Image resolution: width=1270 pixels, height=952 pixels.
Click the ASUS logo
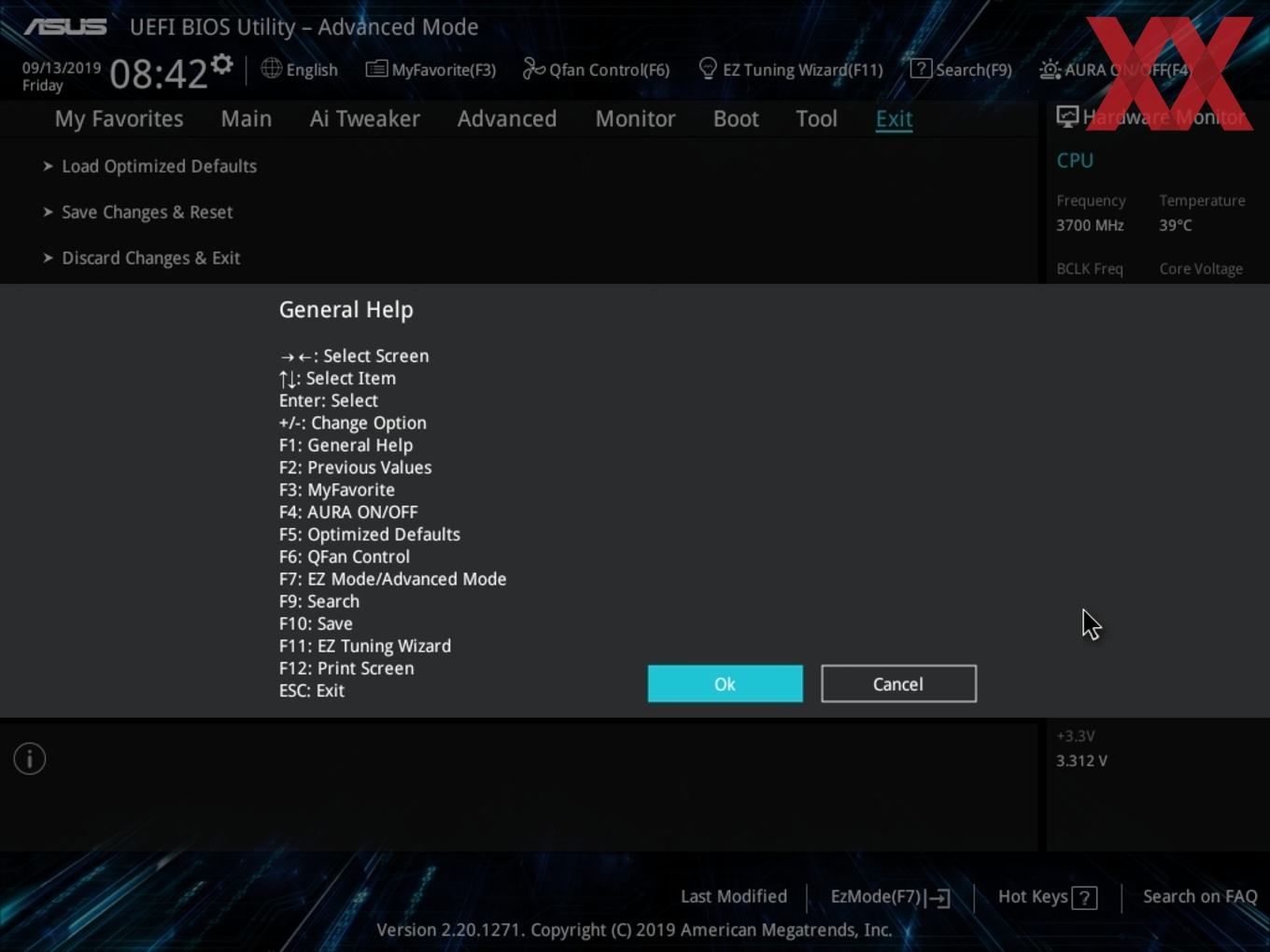pyautogui.click(x=65, y=27)
